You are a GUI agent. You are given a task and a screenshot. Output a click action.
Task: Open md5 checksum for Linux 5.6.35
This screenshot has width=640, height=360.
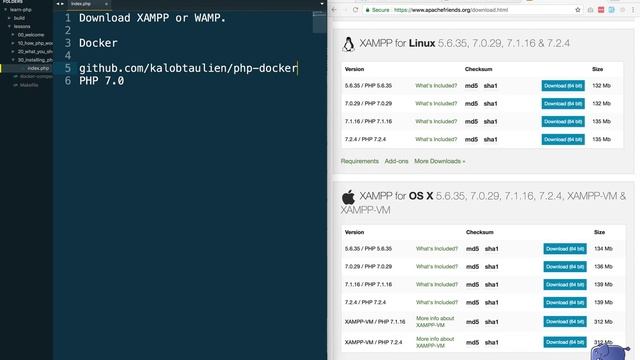471,86
